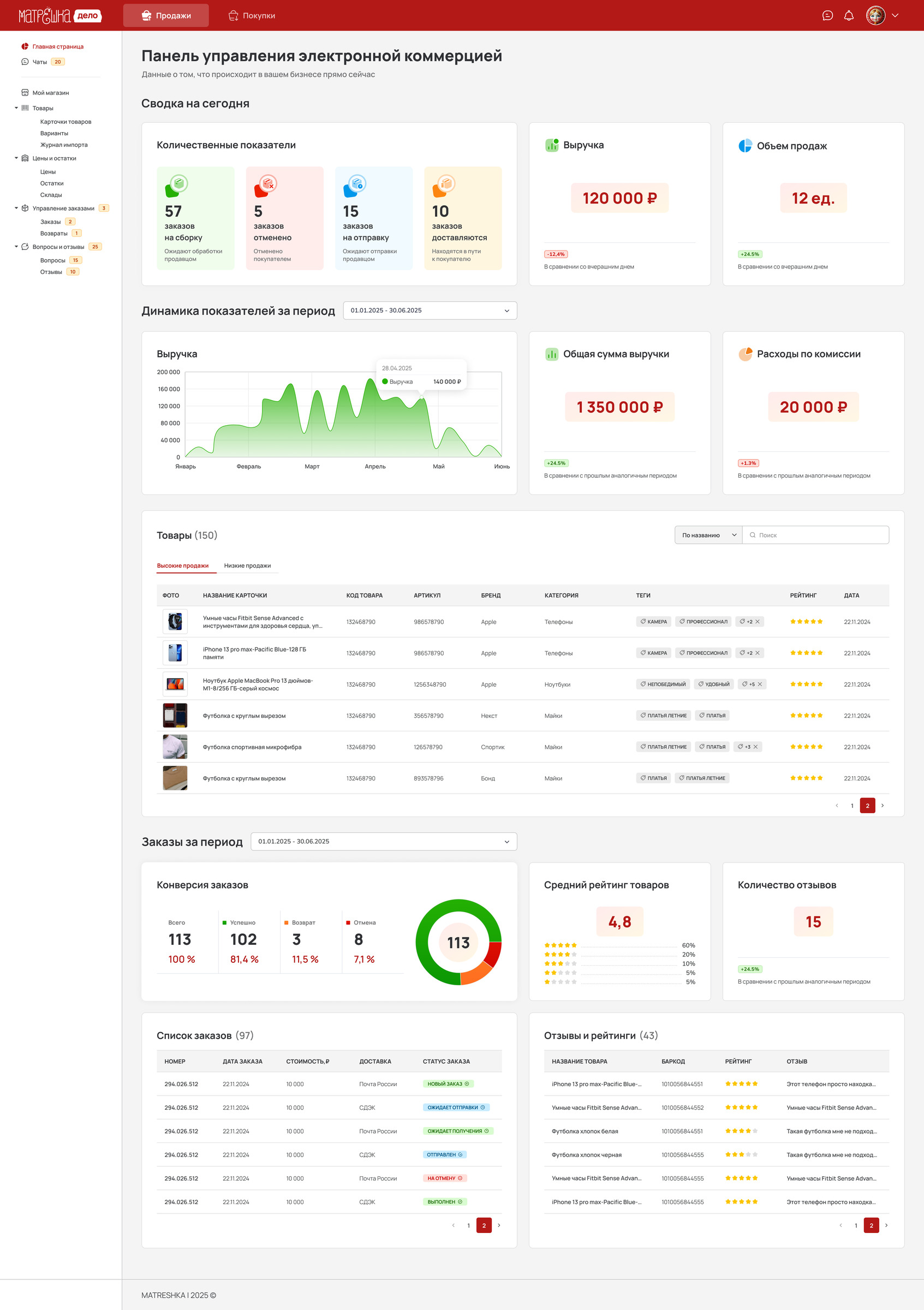Open Вопросы in sidebar
This screenshot has height=1310, width=924.
point(52,260)
